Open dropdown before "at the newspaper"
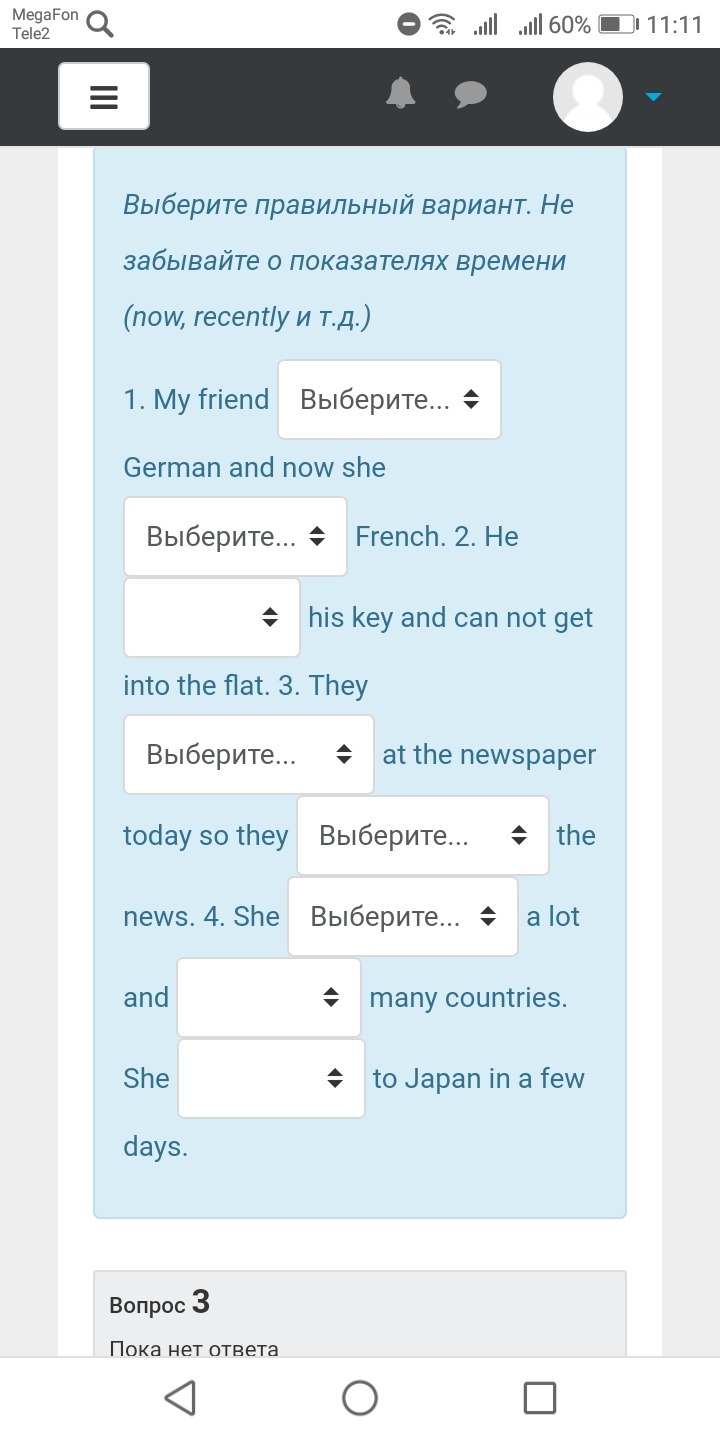Image resolution: width=720 pixels, height=1440 pixels. pos(249,755)
